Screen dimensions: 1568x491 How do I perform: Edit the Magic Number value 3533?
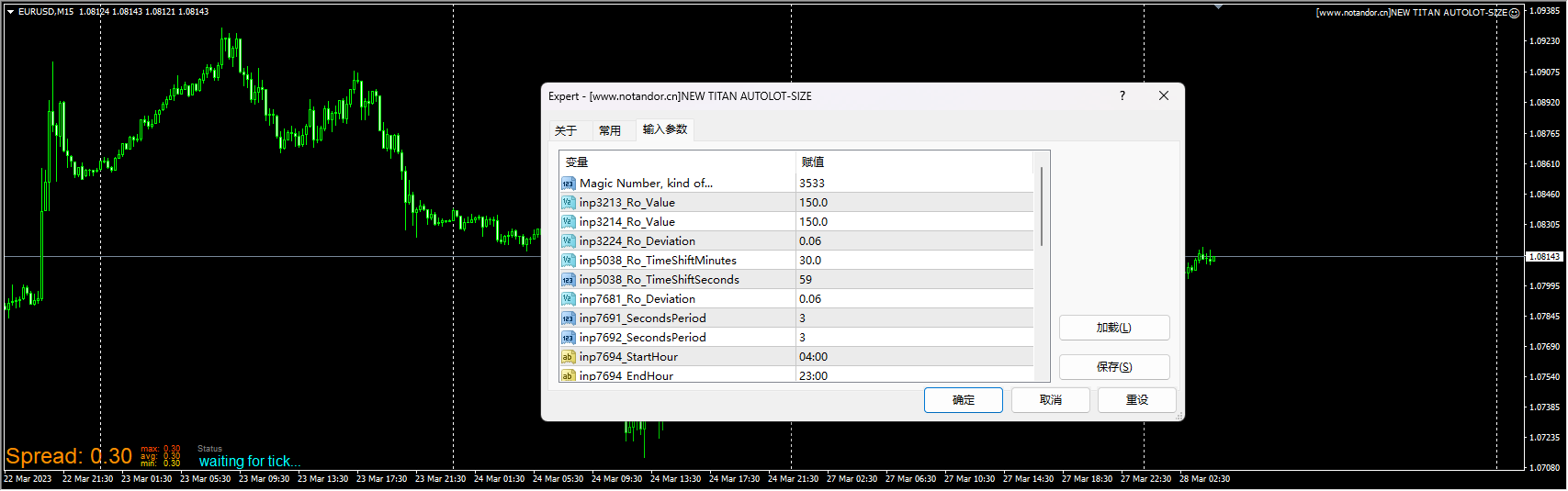pos(914,184)
